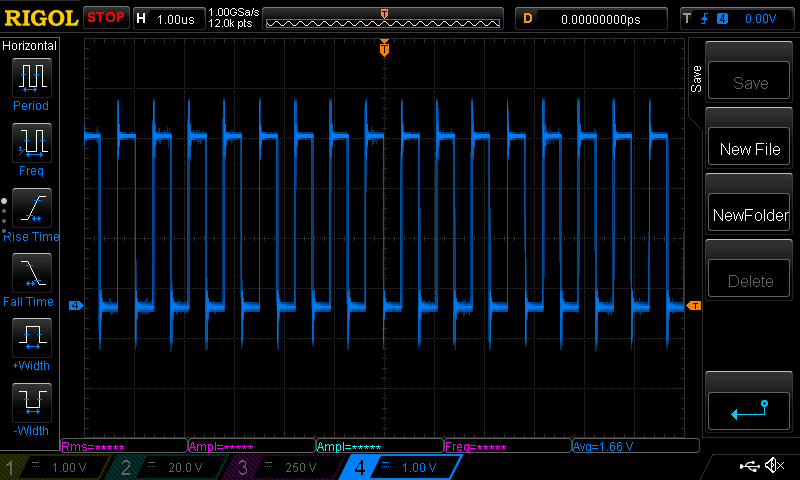Click the magenta Ampl measurement readout
Screen dimensions: 800x480
[x=252, y=446]
